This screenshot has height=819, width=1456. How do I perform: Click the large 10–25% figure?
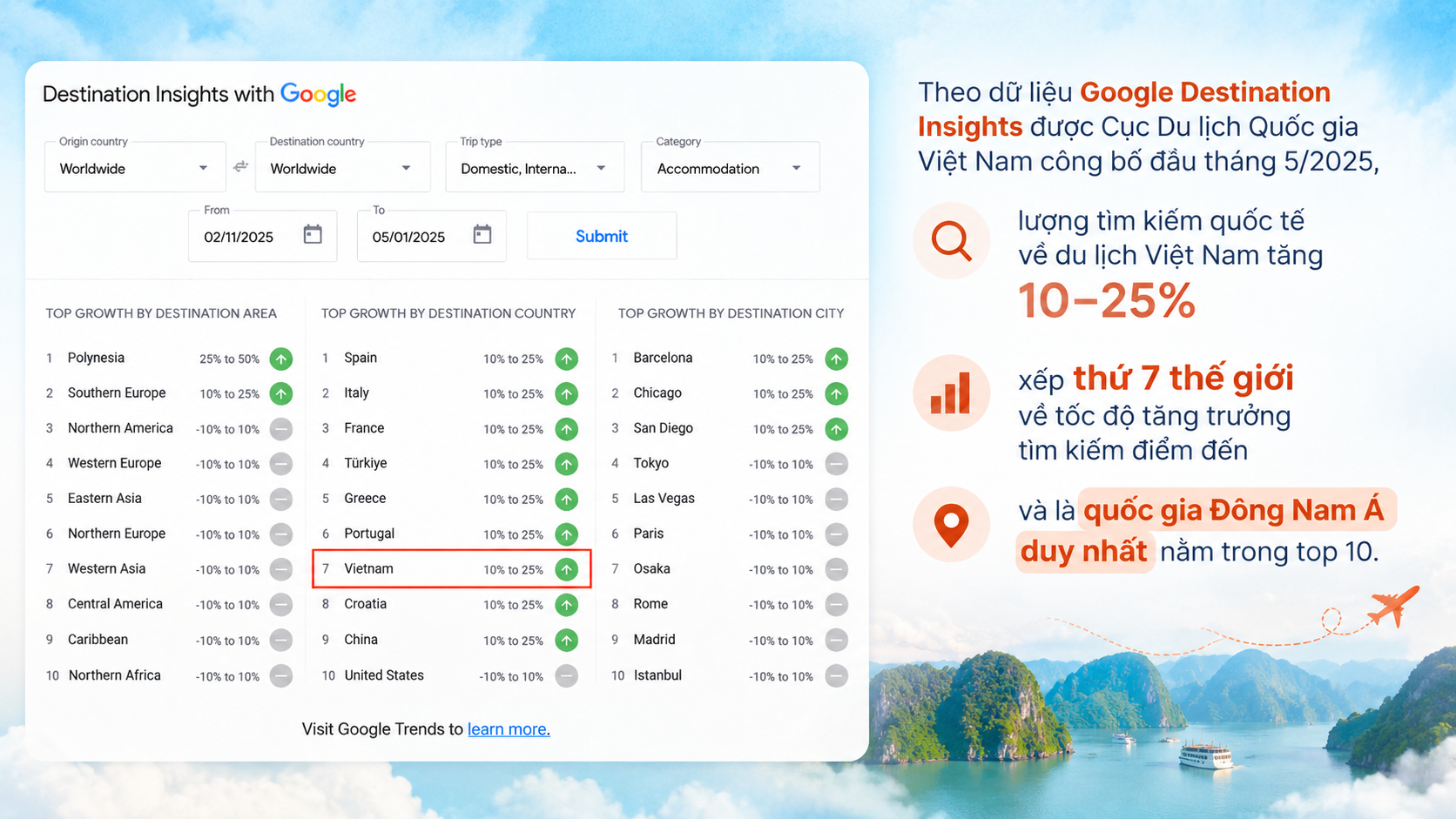[x=1107, y=301]
